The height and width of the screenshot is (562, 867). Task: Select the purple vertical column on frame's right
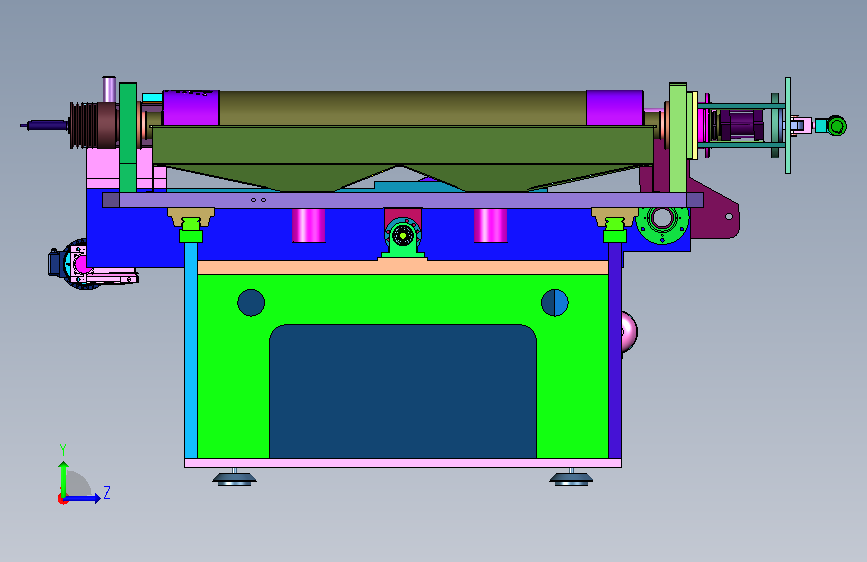click(x=615, y=350)
